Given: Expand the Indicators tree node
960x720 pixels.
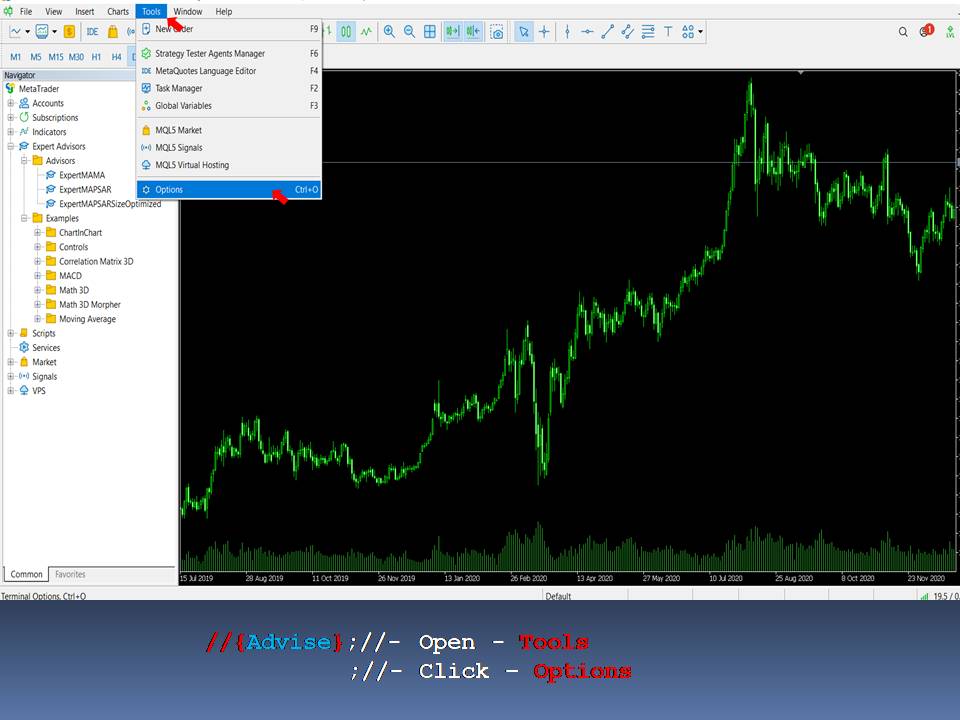Looking at the screenshot, I should tap(11, 132).
